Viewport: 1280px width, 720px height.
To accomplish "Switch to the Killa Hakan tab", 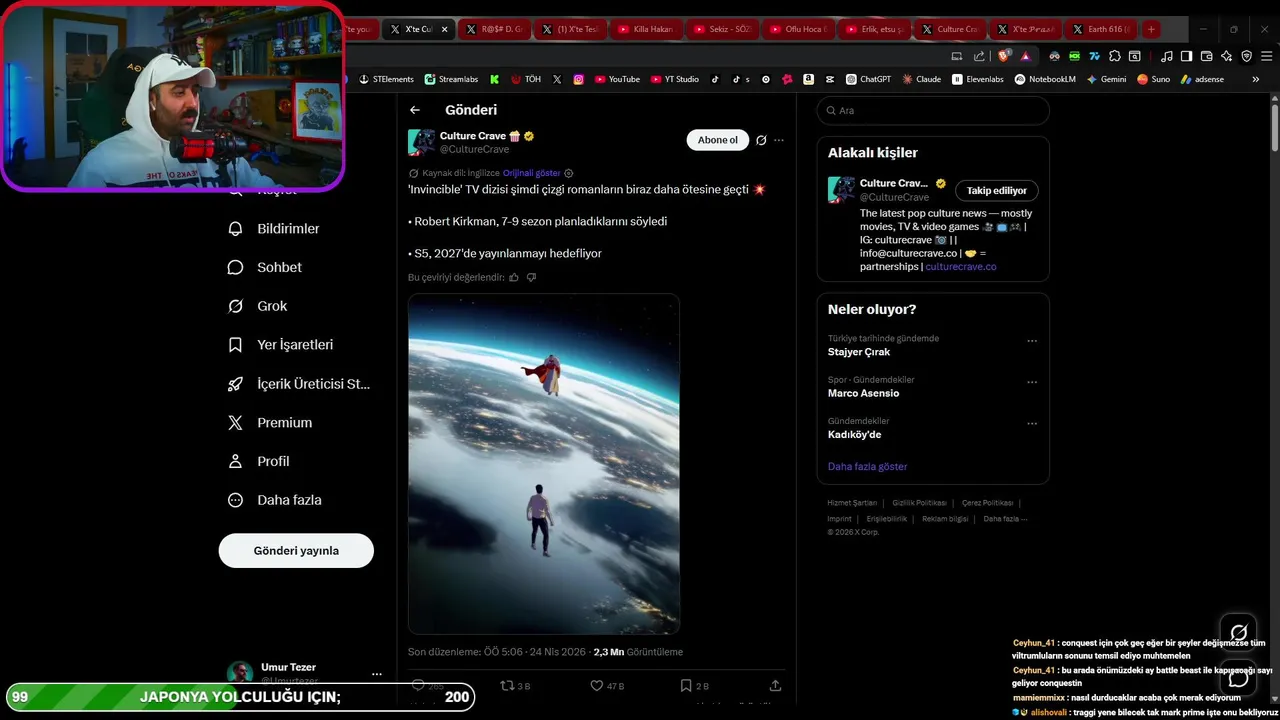I will pyautogui.click(x=645, y=29).
